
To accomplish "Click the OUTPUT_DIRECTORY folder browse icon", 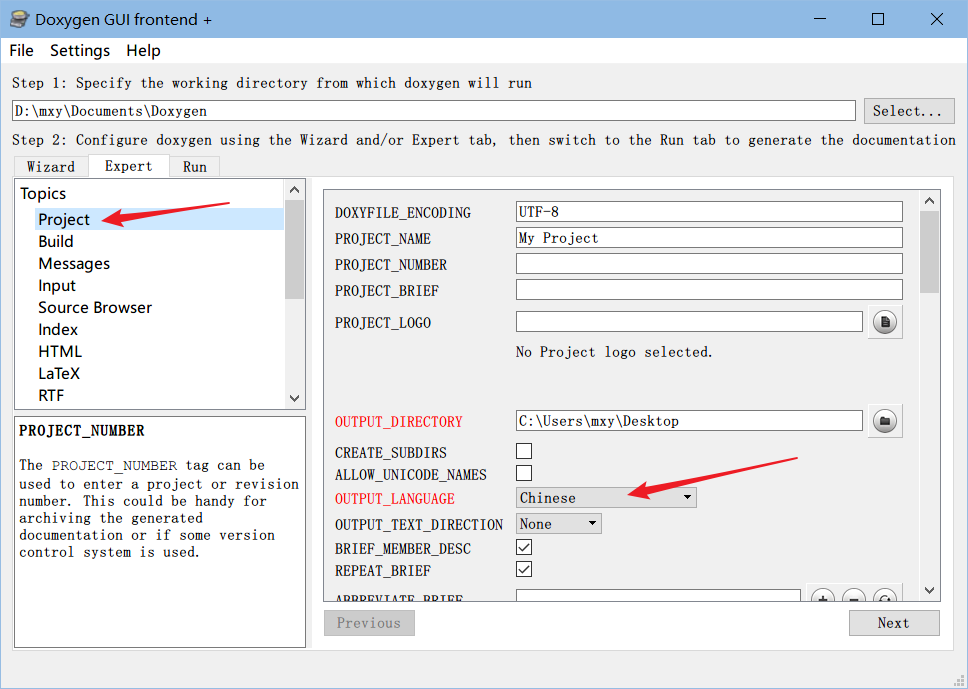I will tap(884, 421).
